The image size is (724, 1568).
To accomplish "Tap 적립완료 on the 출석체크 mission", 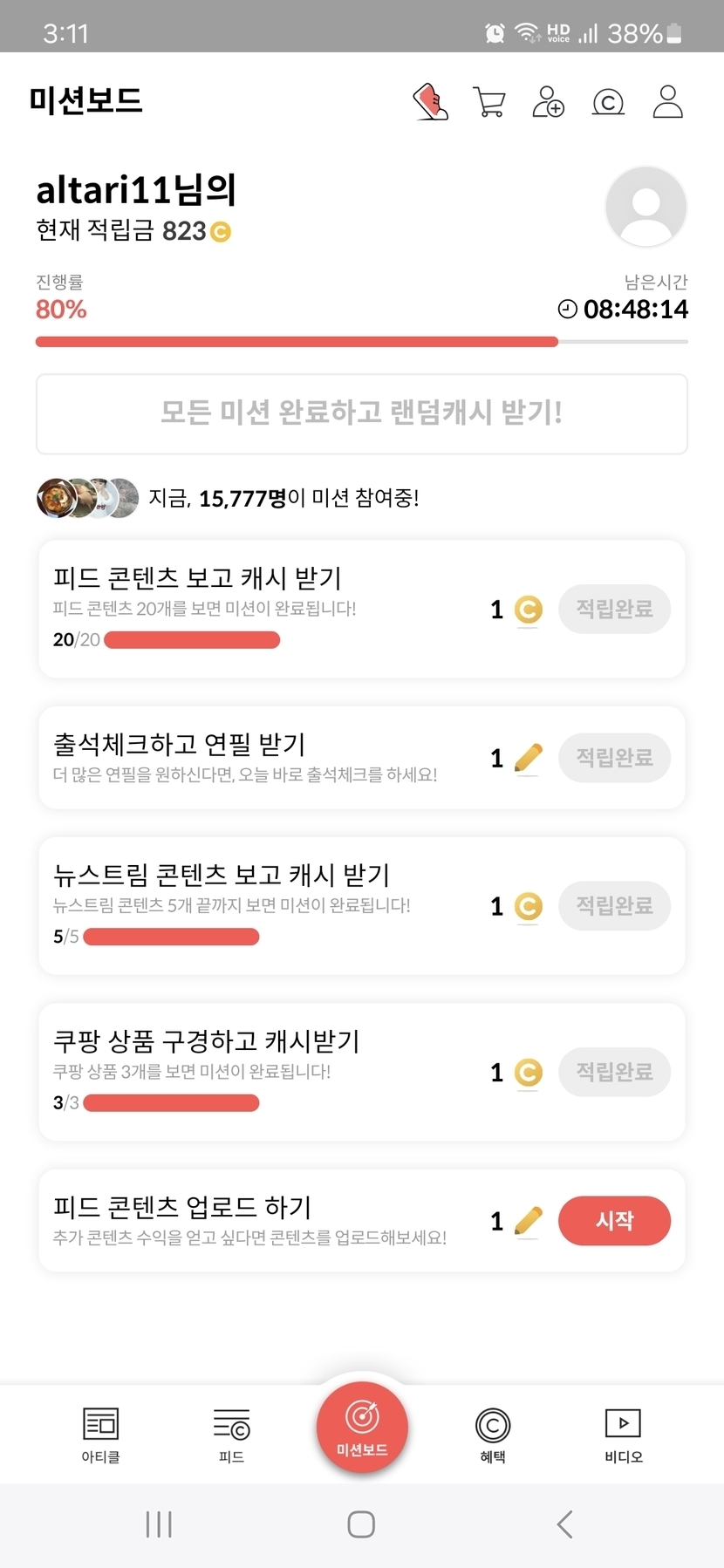I will click(614, 757).
